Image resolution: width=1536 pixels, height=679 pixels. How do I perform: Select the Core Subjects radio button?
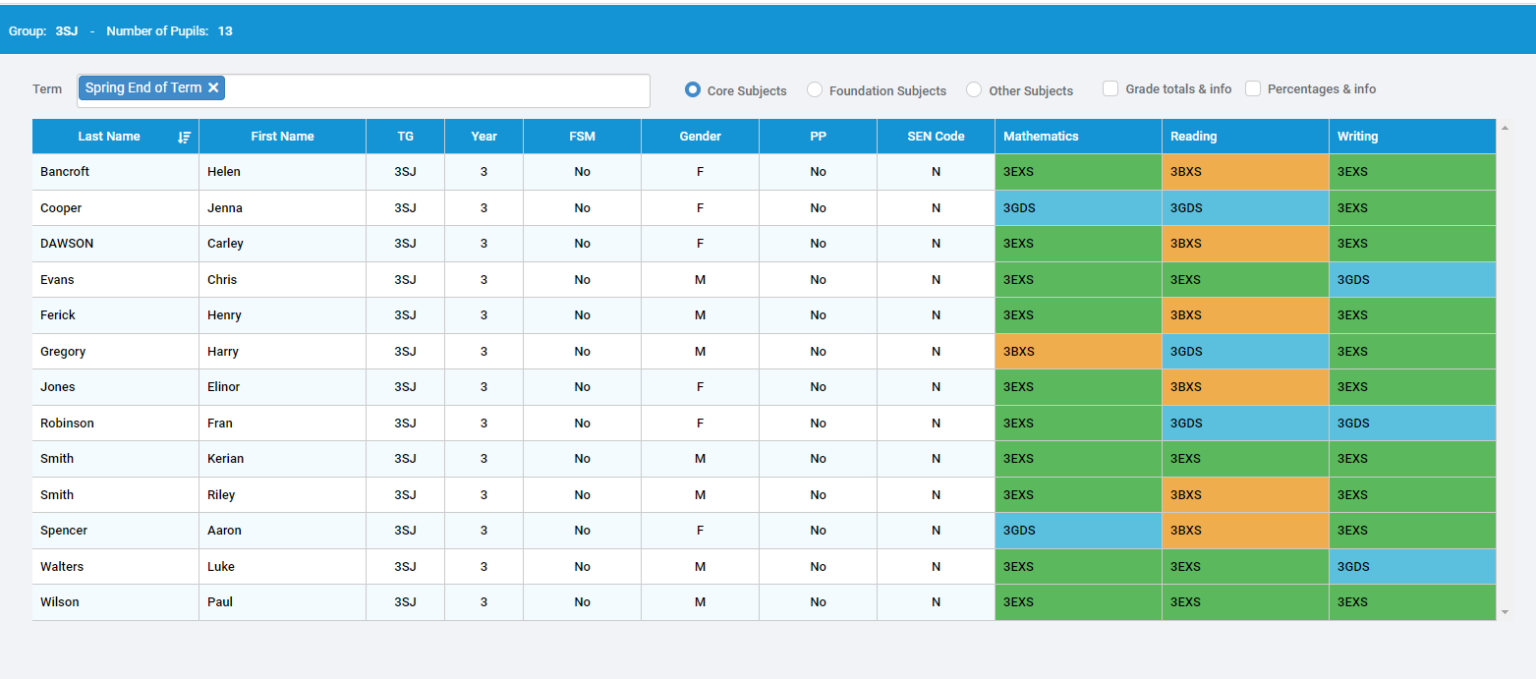point(692,89)
